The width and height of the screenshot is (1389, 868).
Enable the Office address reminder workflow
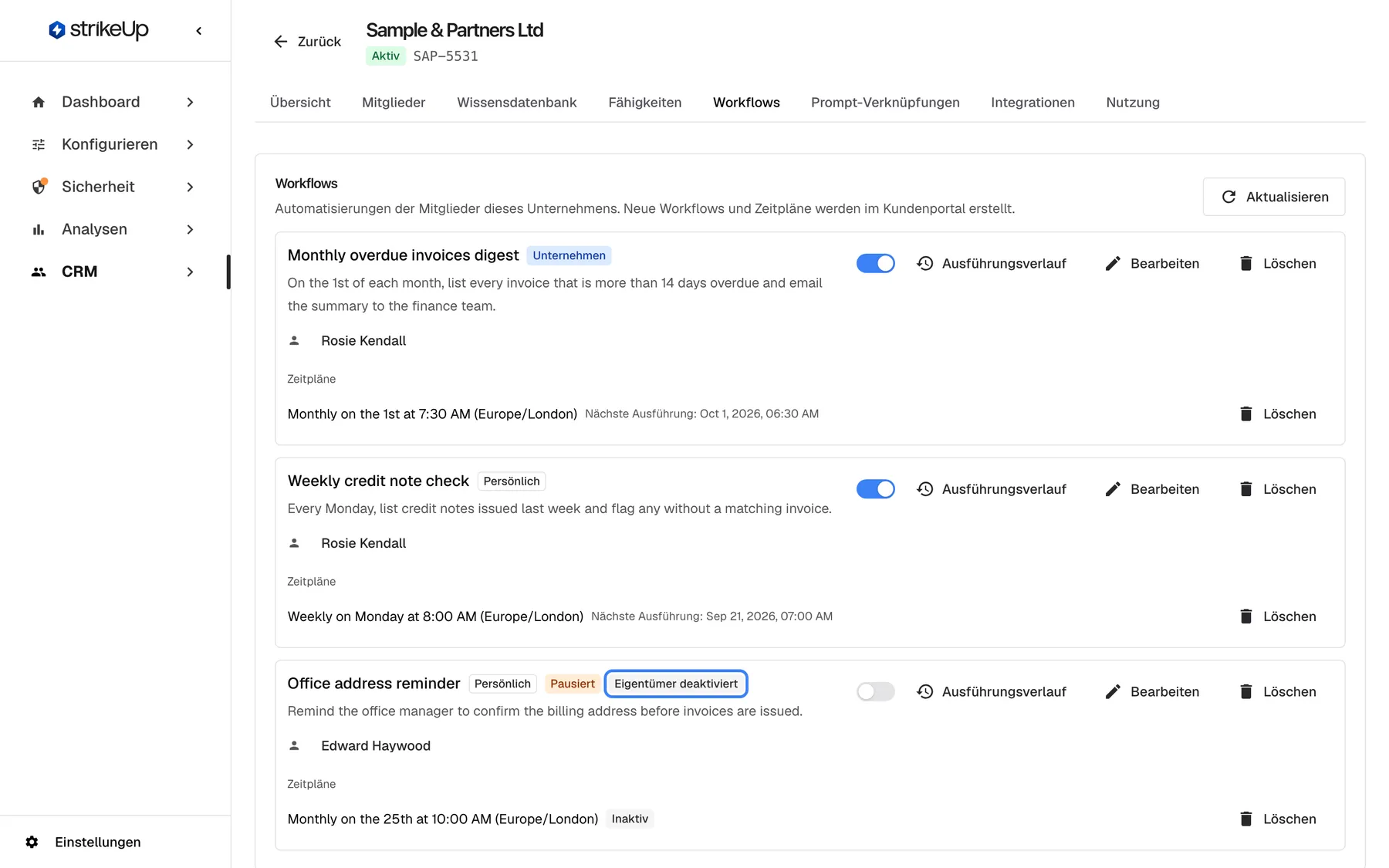pos(876,692)
